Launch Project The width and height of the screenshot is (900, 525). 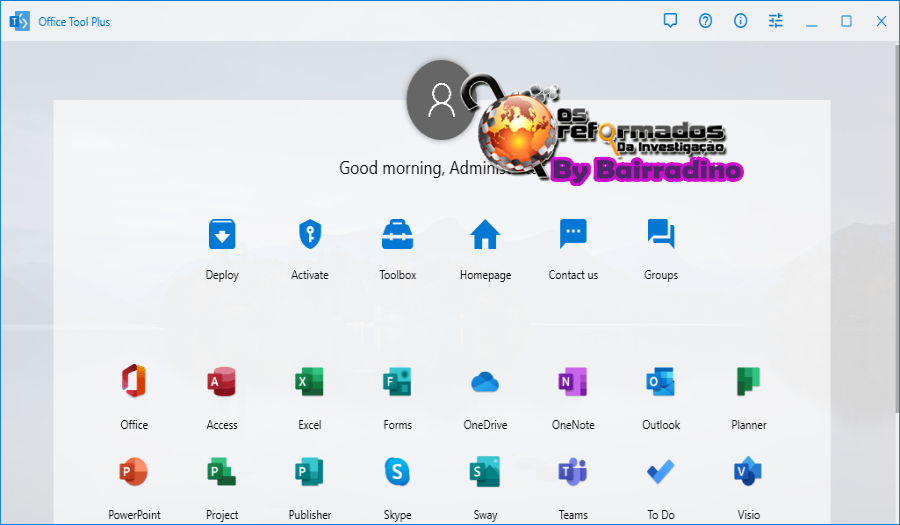pyautogui.click(x=222, y=472)
